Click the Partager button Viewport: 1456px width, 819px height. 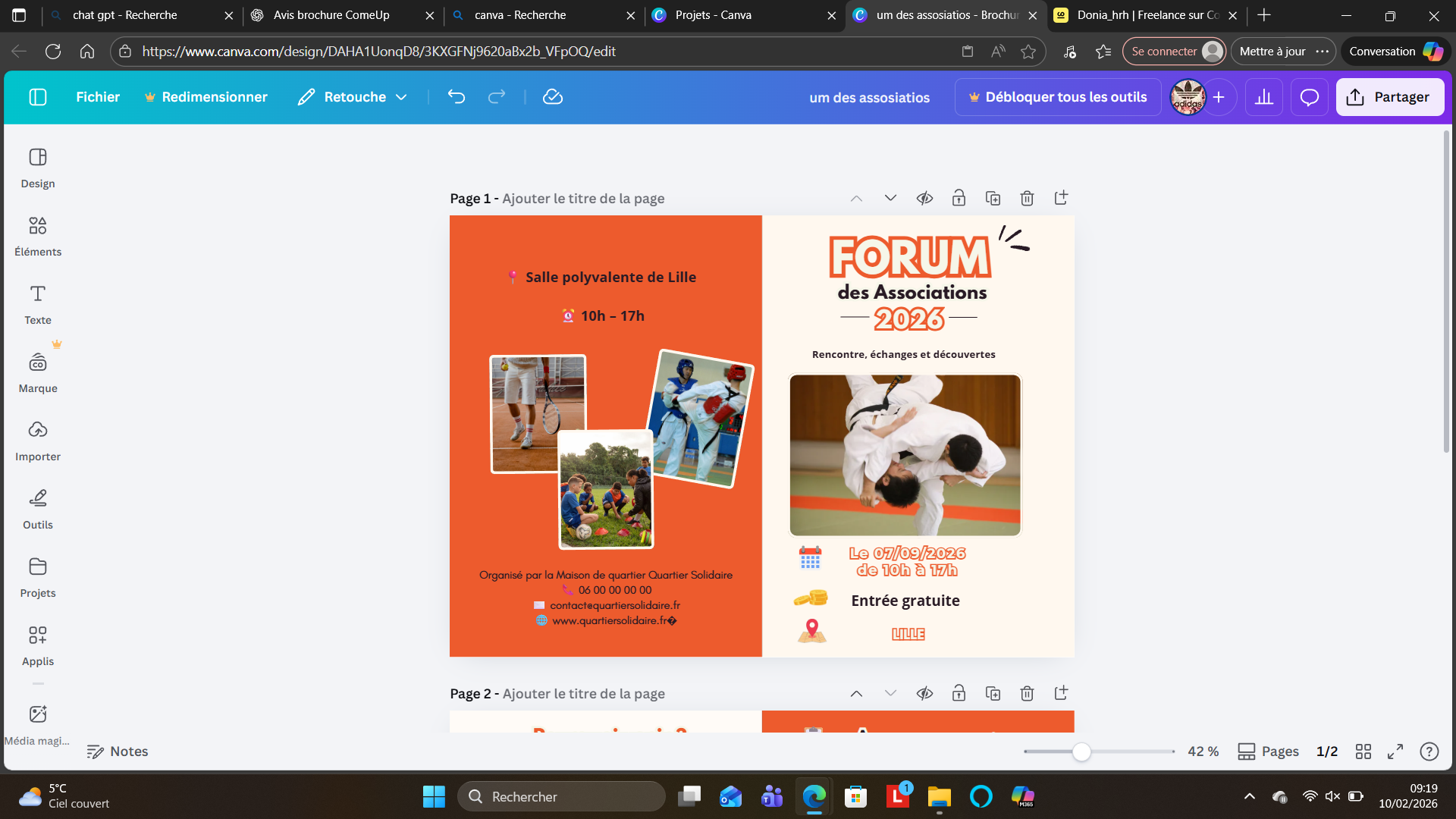click(x=1389, y=97)
